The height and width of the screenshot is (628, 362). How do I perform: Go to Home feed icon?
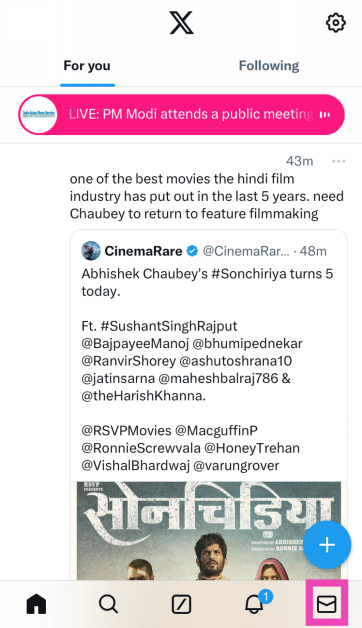[x=36, y=604]
